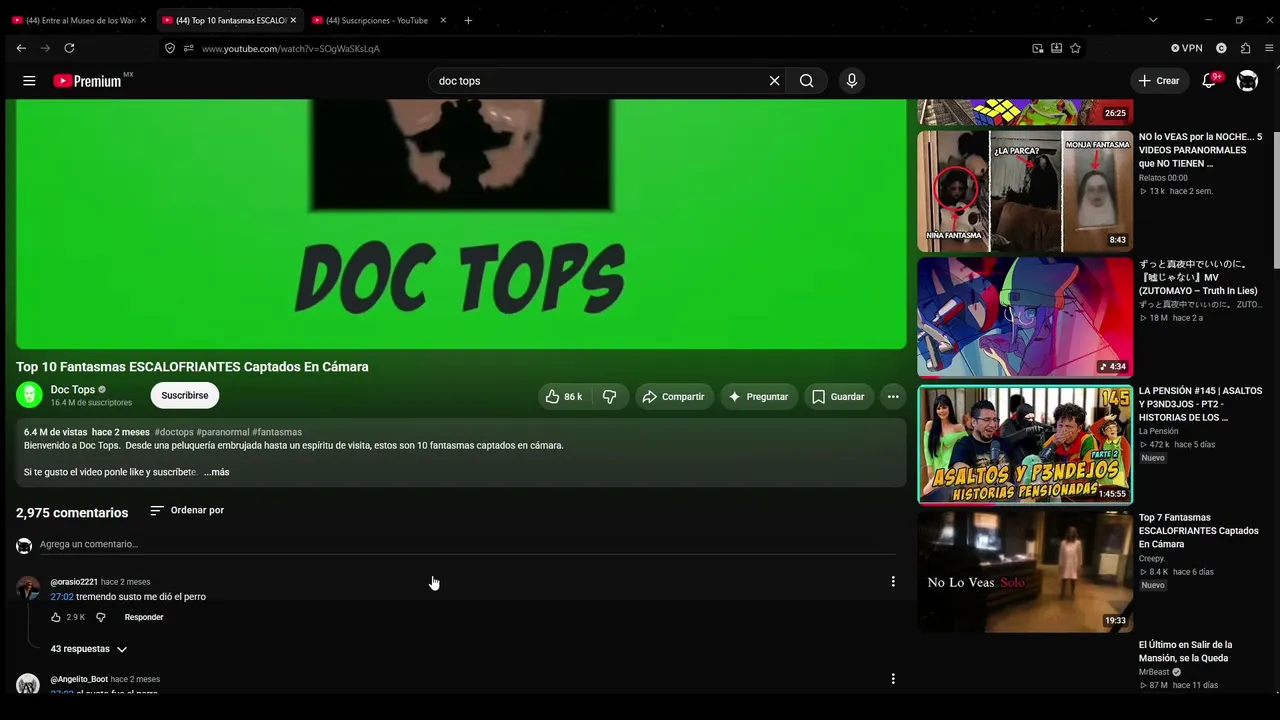The width and height of the screenshot is (1280, 720).
Task: Open the #fantasmas hashtag
Action: [x=277, y=432]
